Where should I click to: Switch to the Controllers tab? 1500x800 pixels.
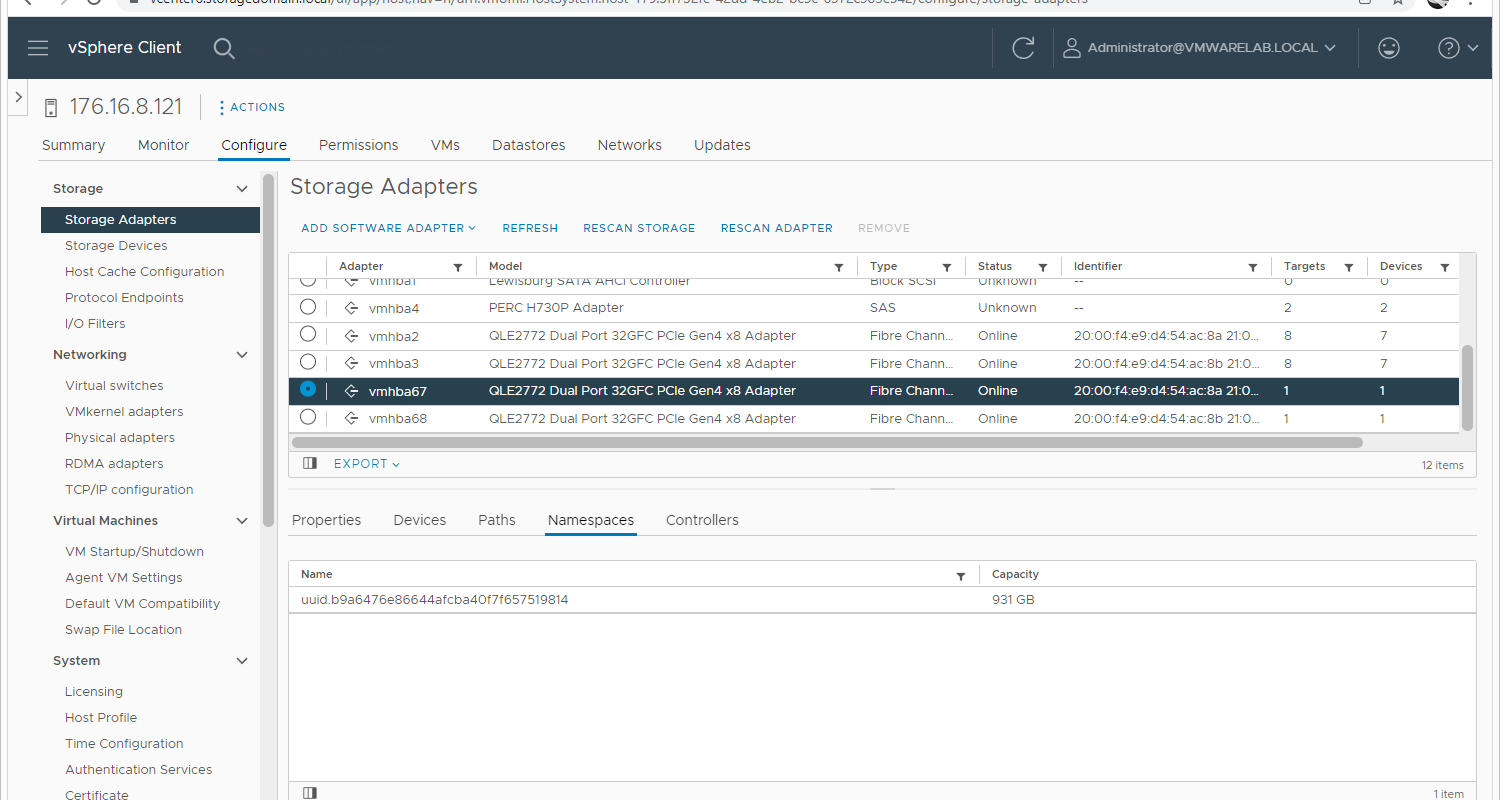tap(702, 520)
